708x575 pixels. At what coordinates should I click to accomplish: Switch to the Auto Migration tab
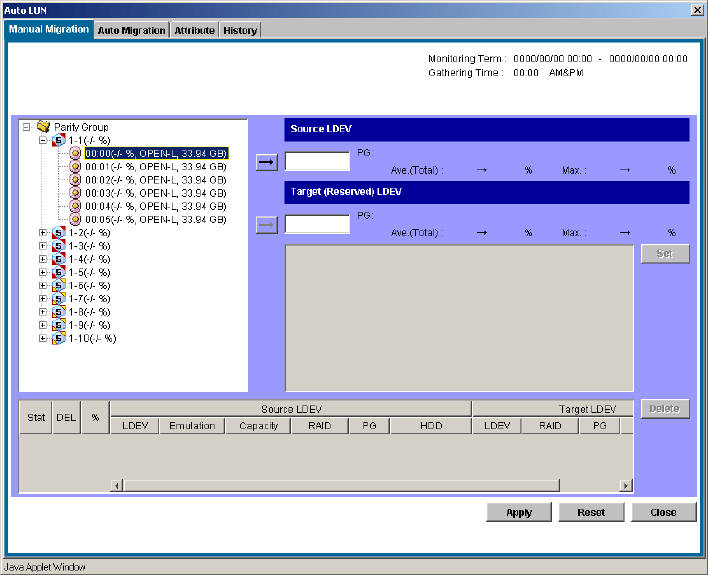point(131,30)
